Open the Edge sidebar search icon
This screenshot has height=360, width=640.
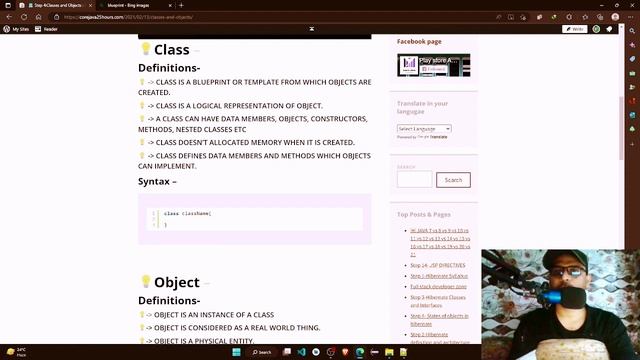point(632,31)
